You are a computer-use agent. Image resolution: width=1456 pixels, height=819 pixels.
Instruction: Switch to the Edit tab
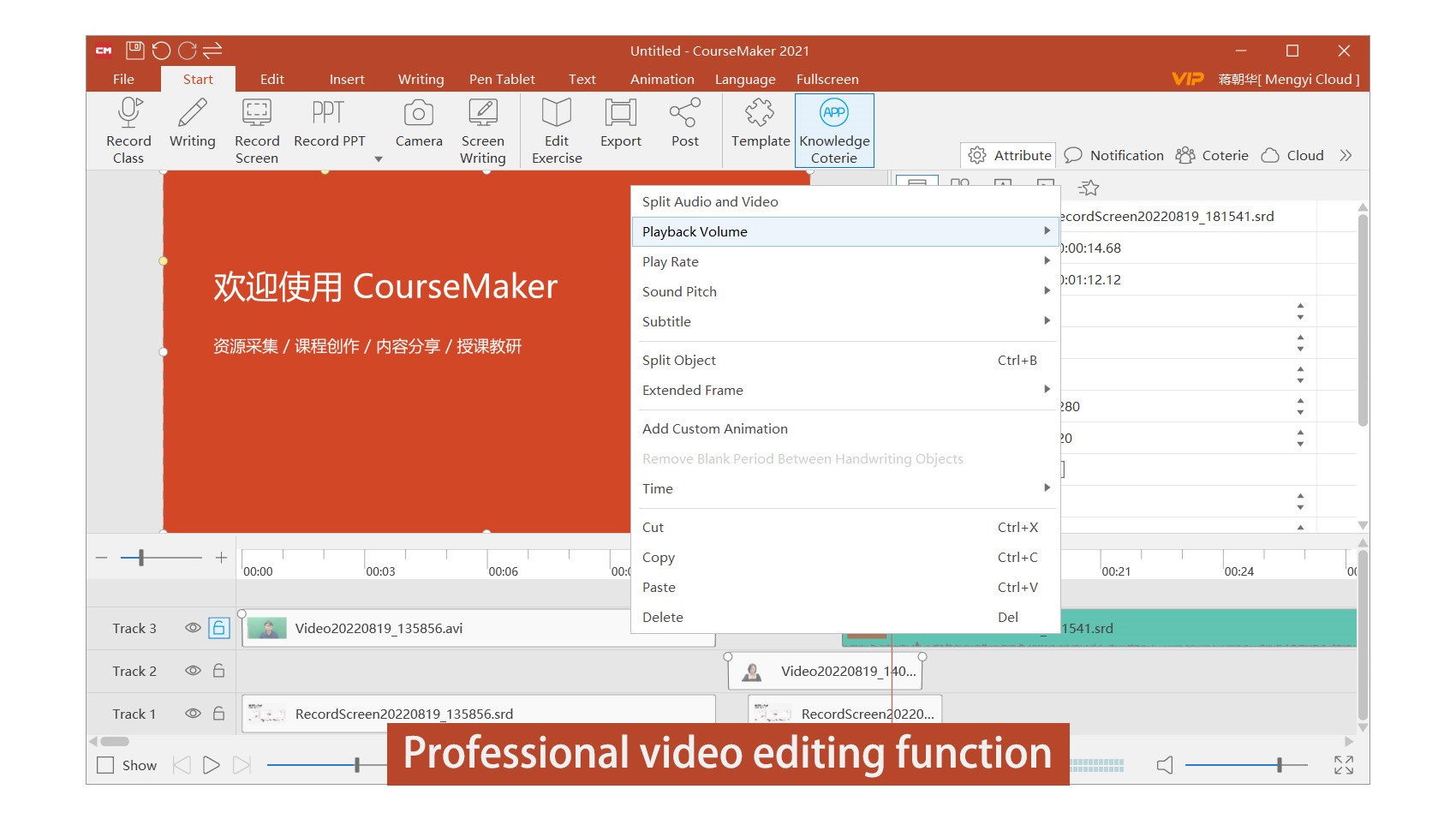(x=272, y=79)
